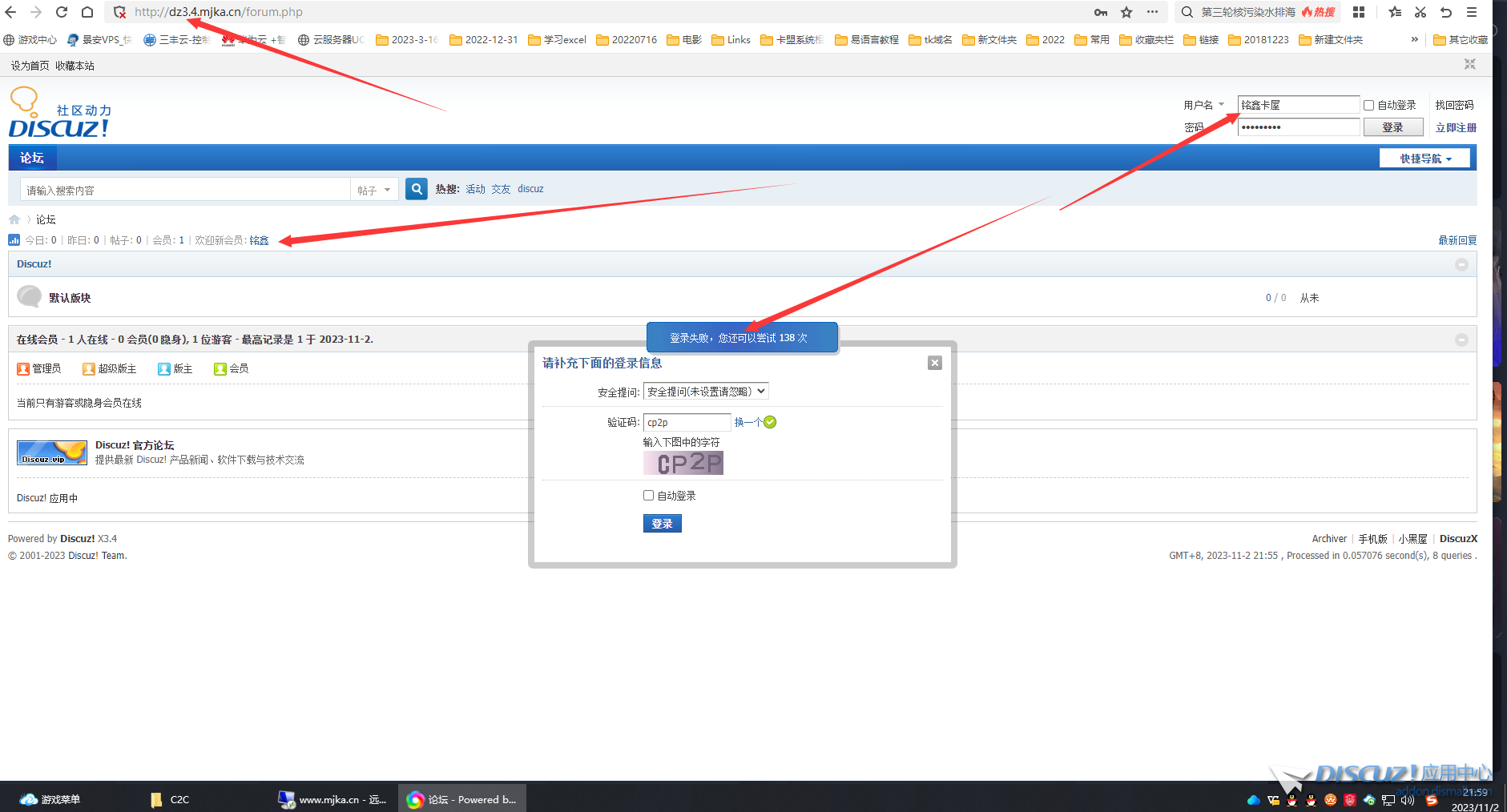Check auto-login box in login dialog
The image size is (1507, 812).
(649, 496)
